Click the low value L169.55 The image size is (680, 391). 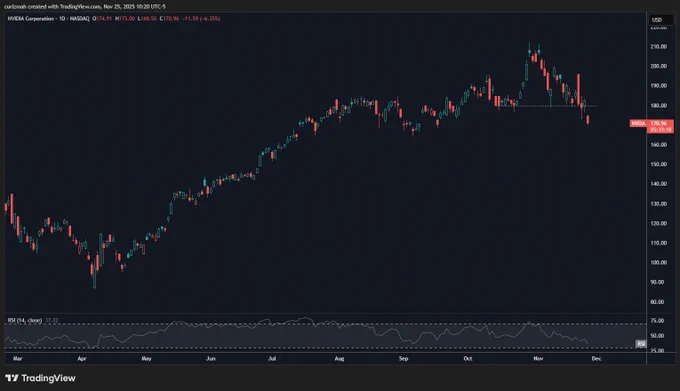pyautogui.click(x=147, y=19)
